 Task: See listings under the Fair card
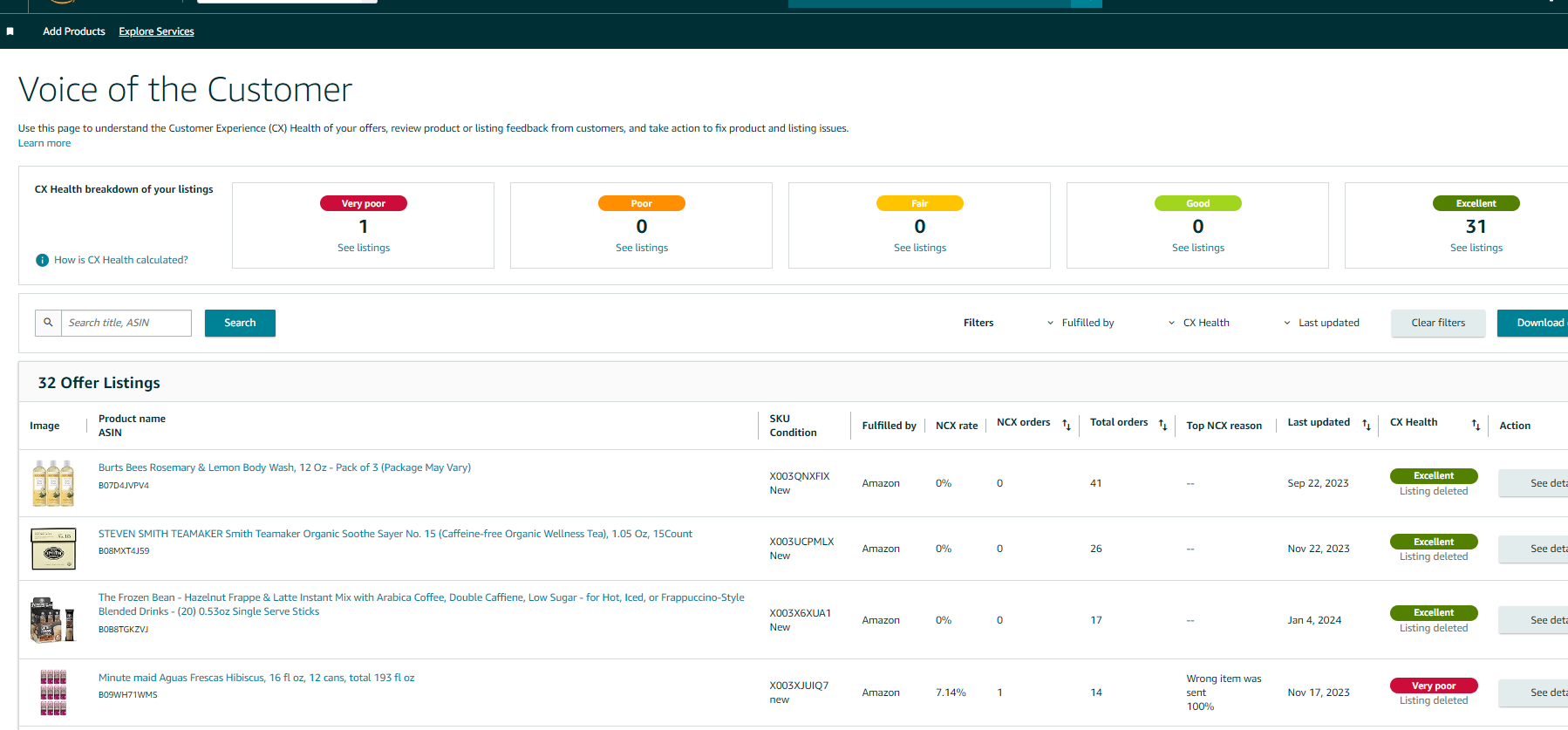click(920, 248)
